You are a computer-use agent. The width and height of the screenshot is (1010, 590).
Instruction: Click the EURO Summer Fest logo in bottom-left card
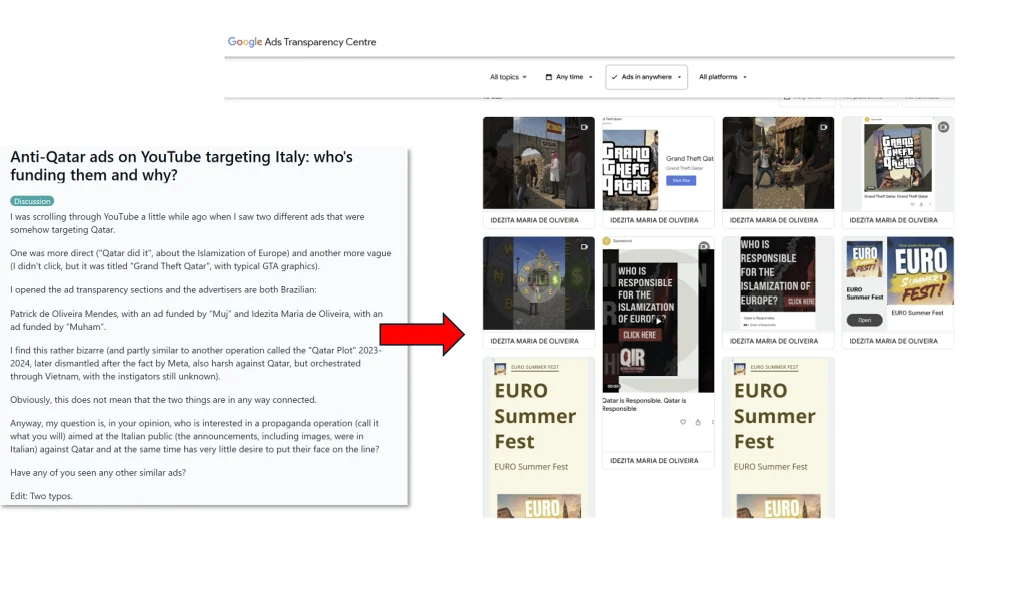[500, 369]
